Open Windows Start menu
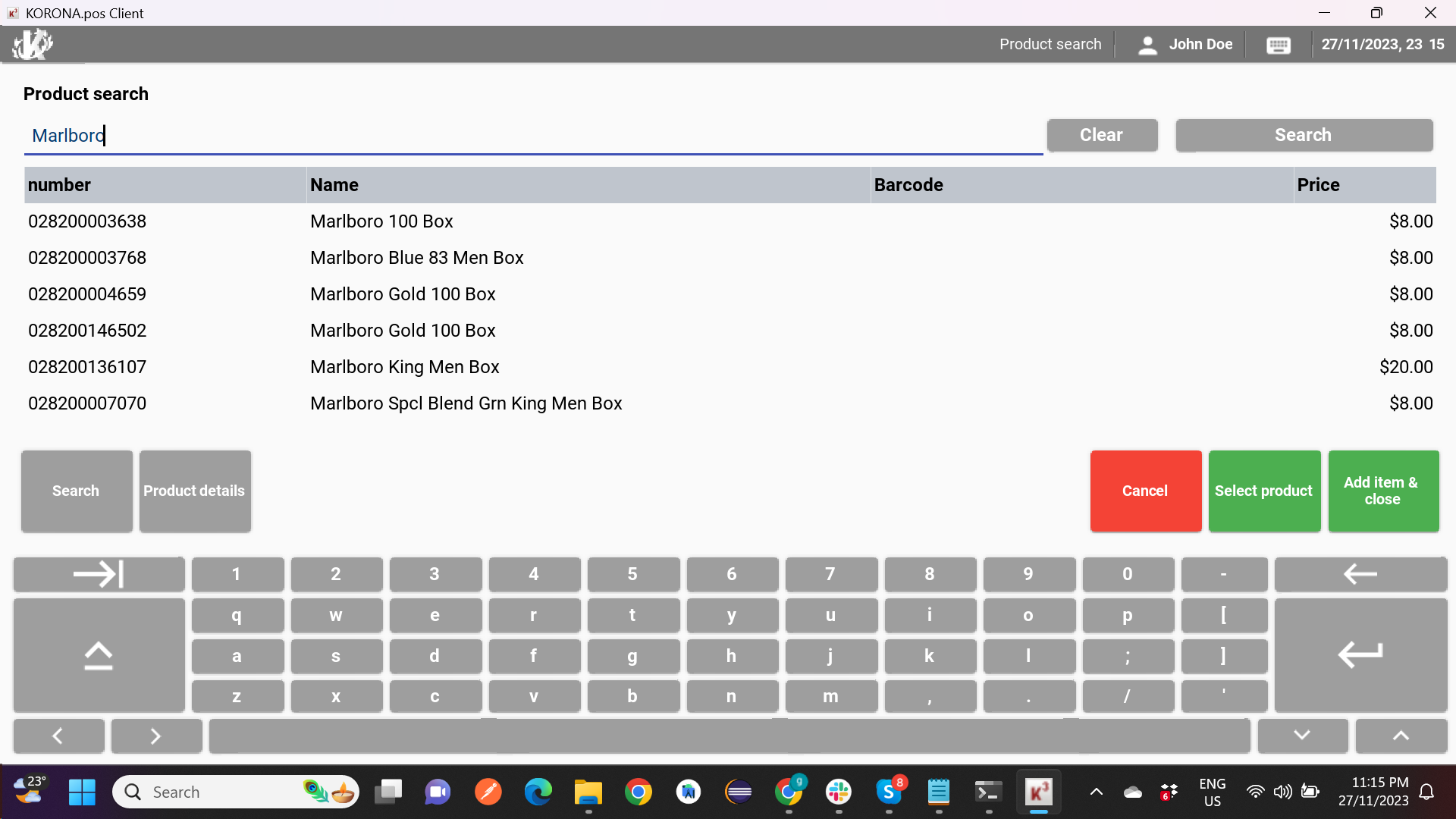 point(82,792)
